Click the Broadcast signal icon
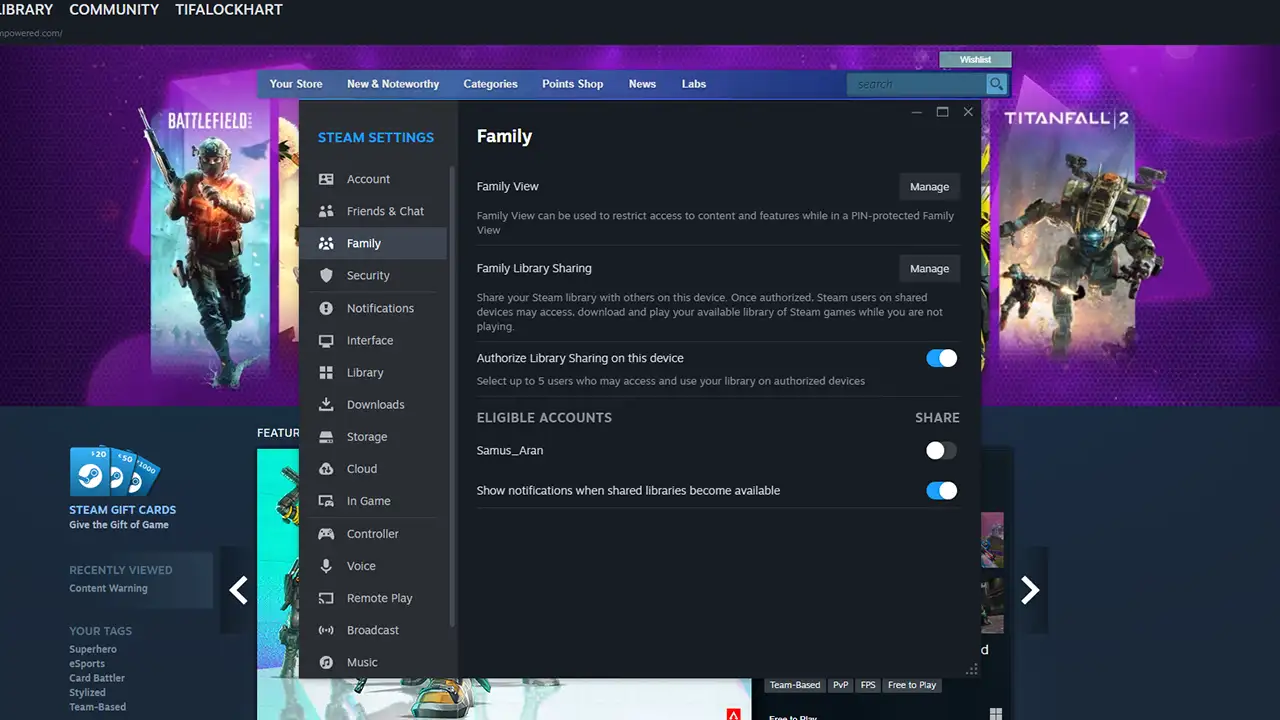This screenshot has width=1280, height=720. pyautogui.click(x=326, y=630)
